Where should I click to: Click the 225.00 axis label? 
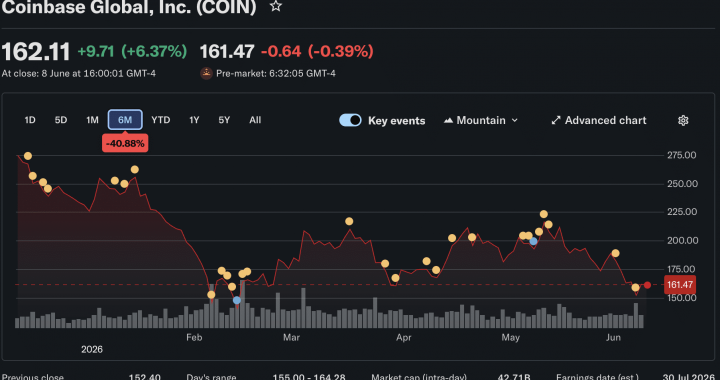coord(682,212)
